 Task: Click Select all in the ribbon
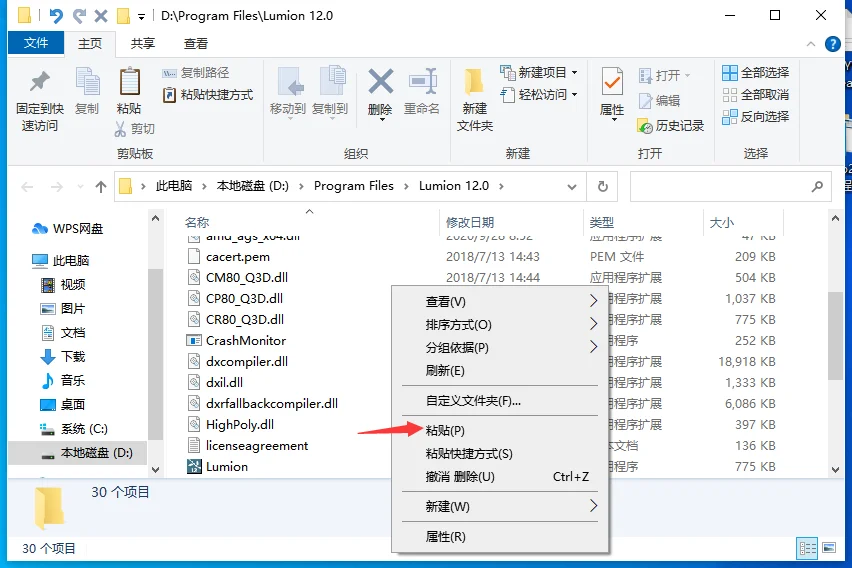(x=756, y=72)
